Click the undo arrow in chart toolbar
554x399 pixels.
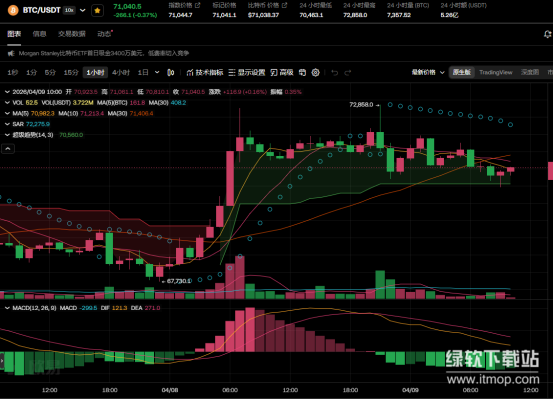tap(335, 72)
